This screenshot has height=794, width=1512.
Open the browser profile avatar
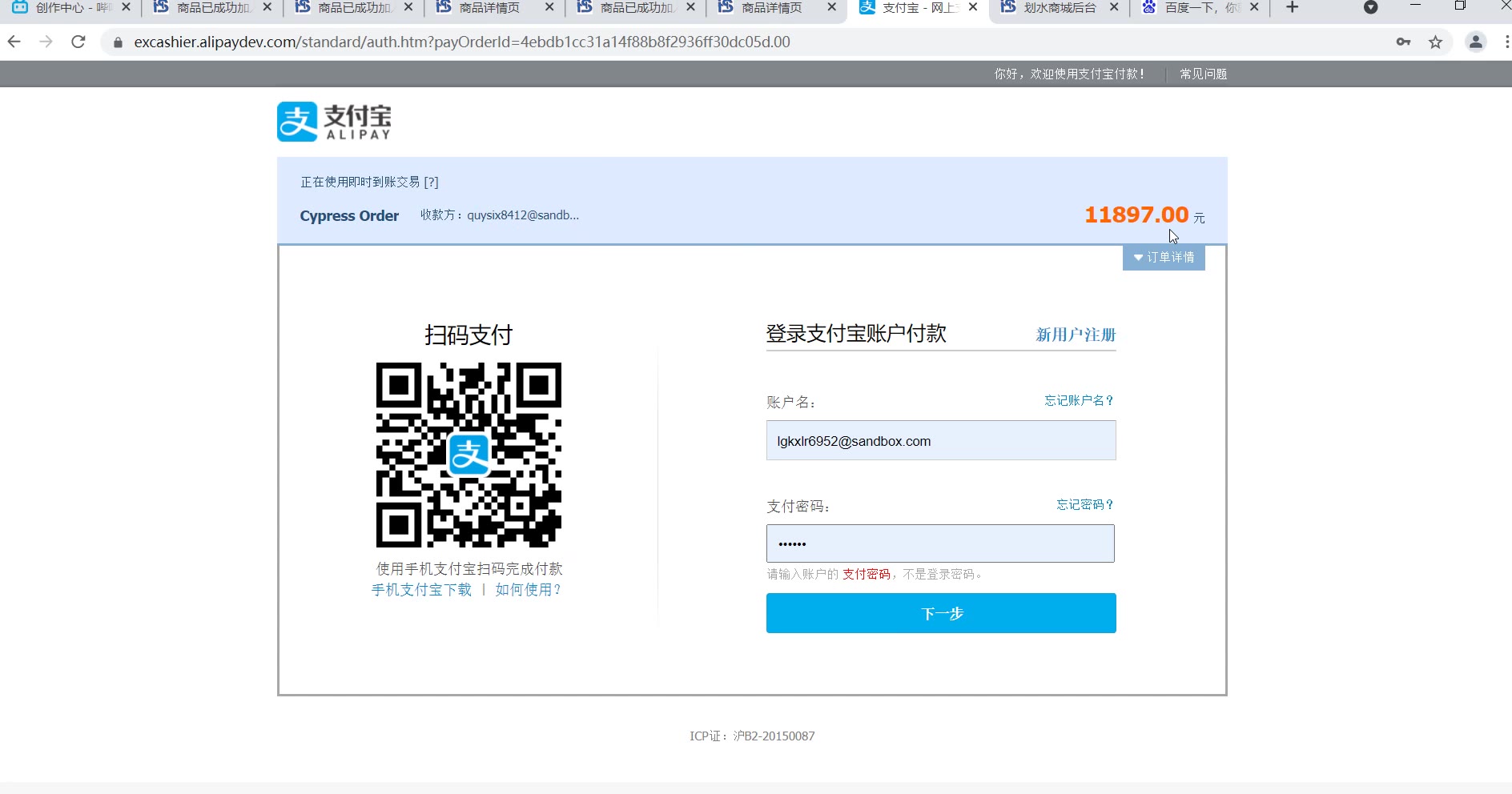pos(1476,42)
